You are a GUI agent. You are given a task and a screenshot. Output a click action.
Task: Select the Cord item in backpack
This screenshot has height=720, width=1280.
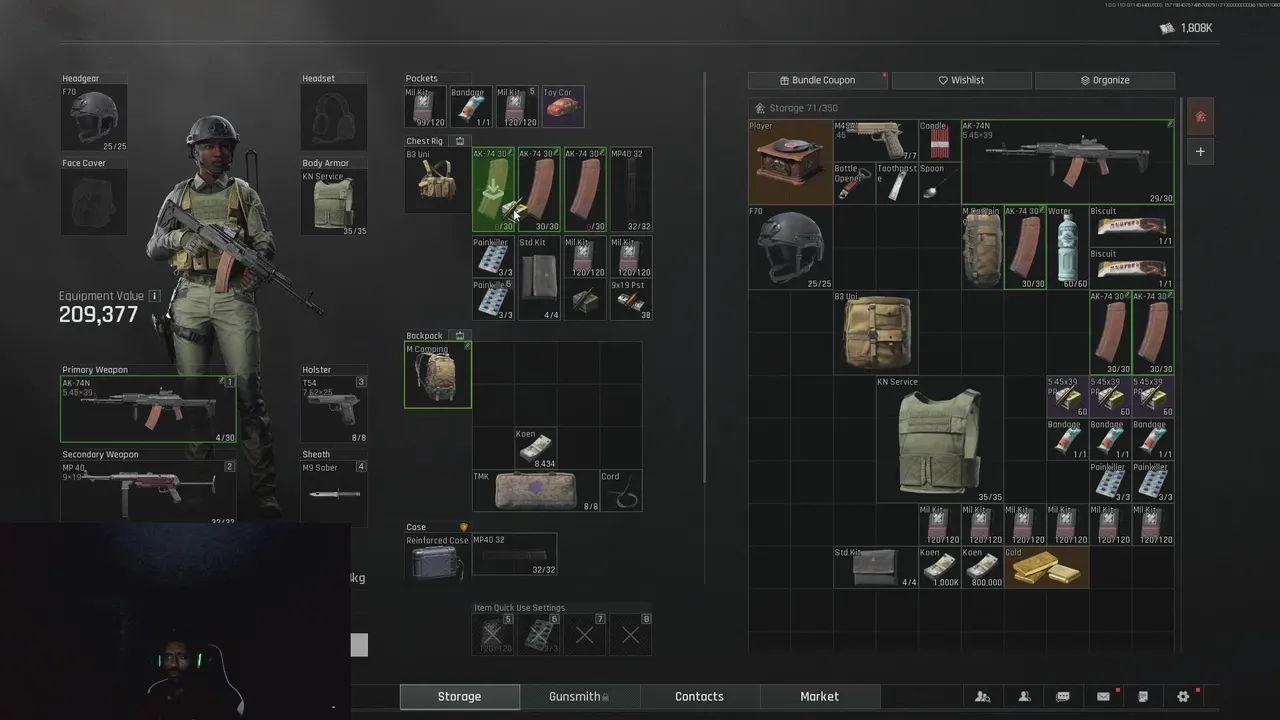(621, 491)
